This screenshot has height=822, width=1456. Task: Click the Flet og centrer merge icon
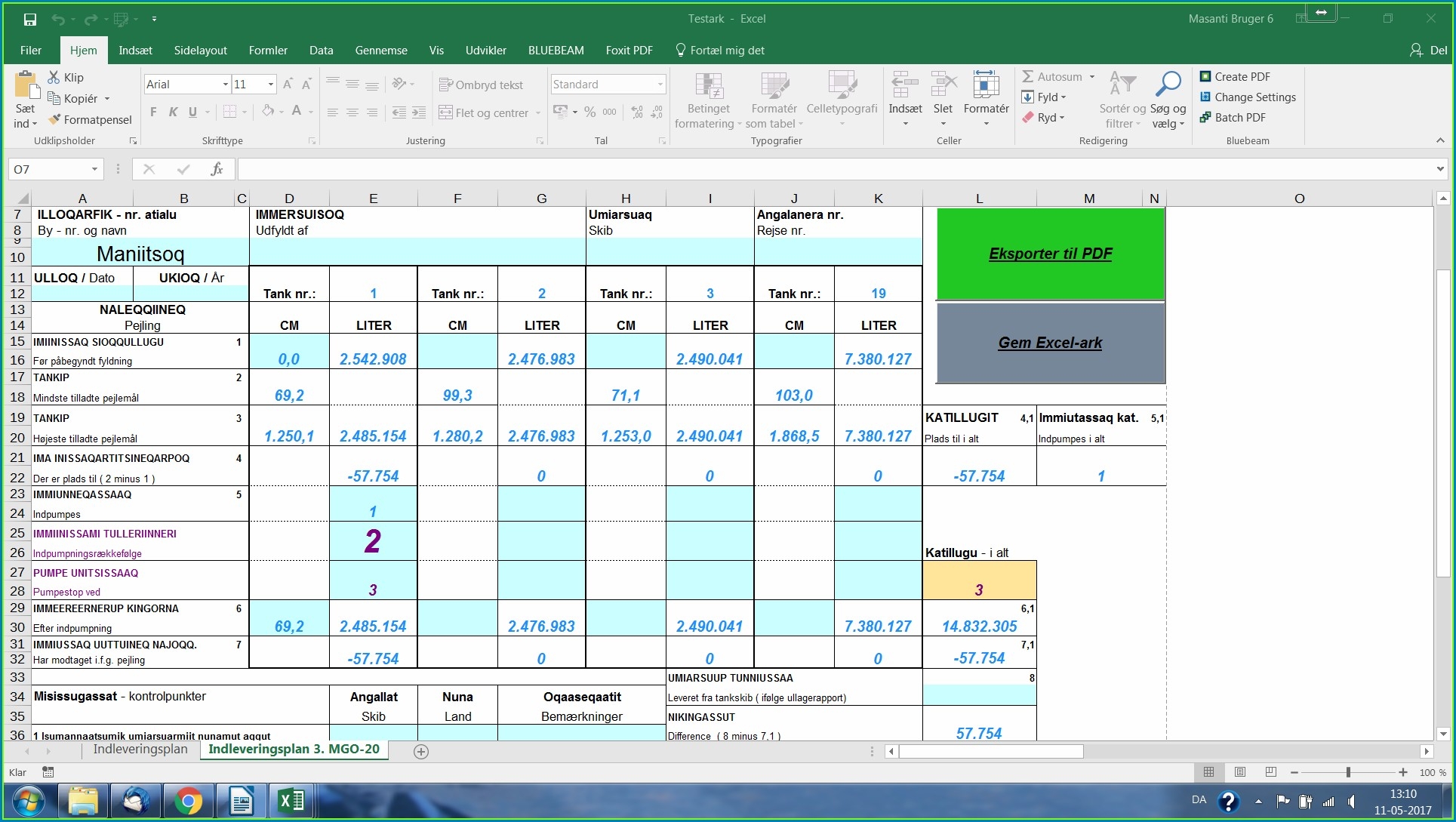446,112
